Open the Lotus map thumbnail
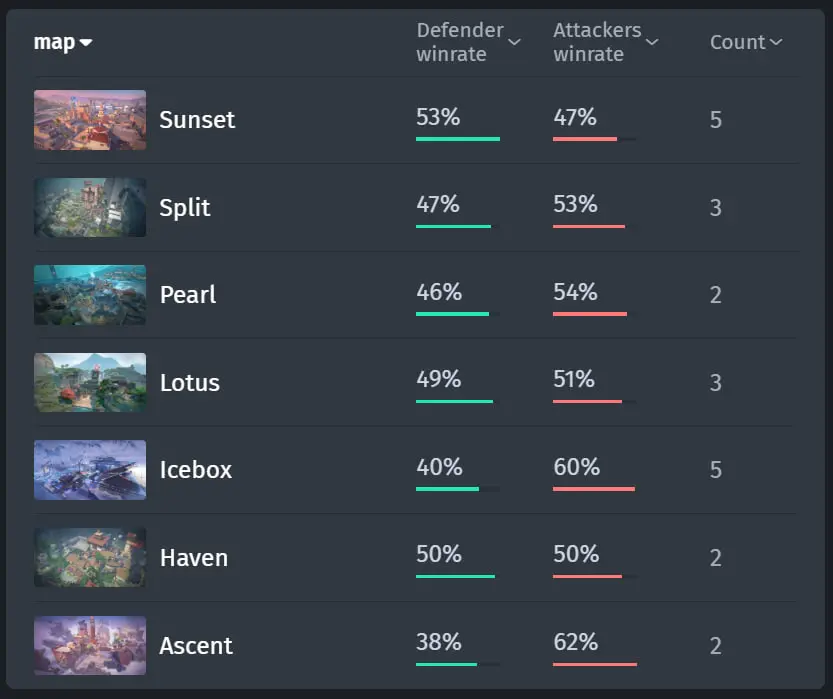Viewport: 833px width, 699px height. (x=90, y=382)
